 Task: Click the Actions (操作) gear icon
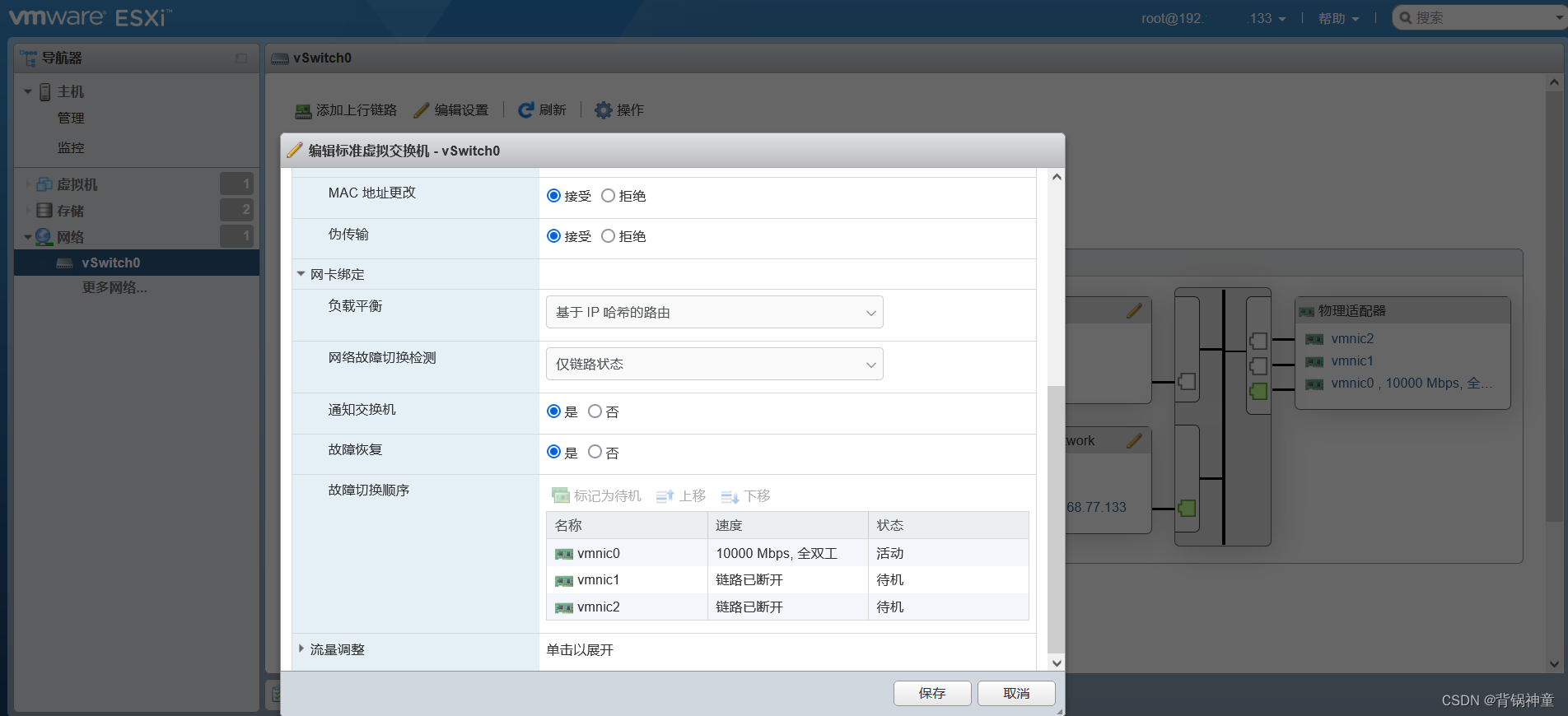(x=604, y=110)
